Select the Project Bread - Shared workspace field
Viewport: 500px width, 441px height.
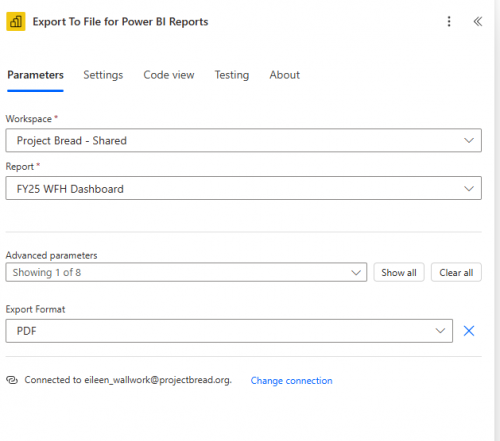pyautogui.click(x=243, y=140)
